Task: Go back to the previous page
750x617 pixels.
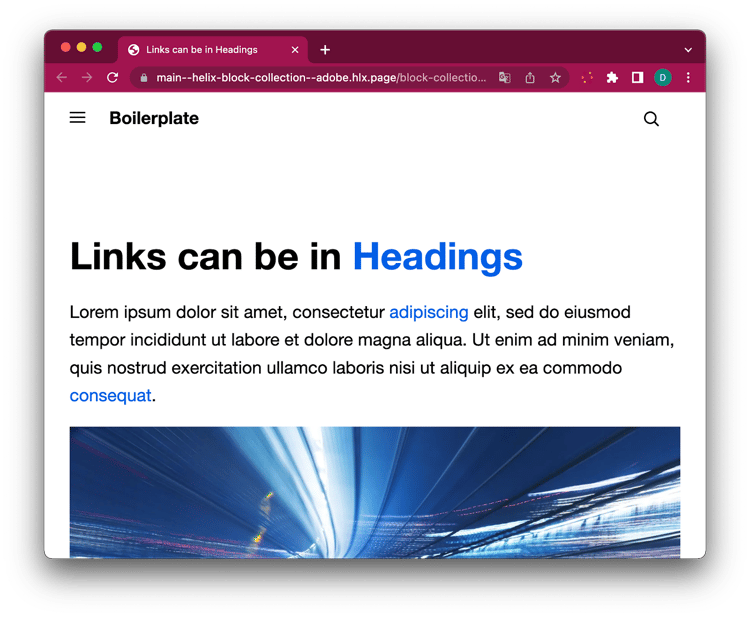Action: coord(62,77)
